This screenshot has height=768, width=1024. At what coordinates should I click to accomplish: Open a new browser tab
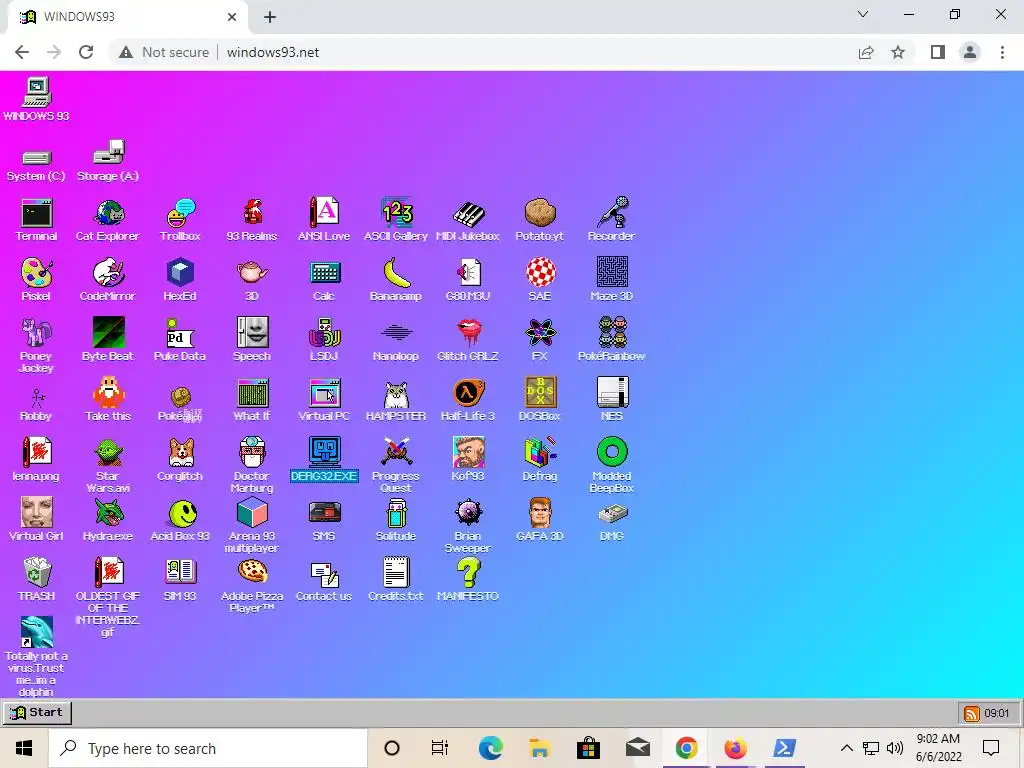[x=270, y=17]
